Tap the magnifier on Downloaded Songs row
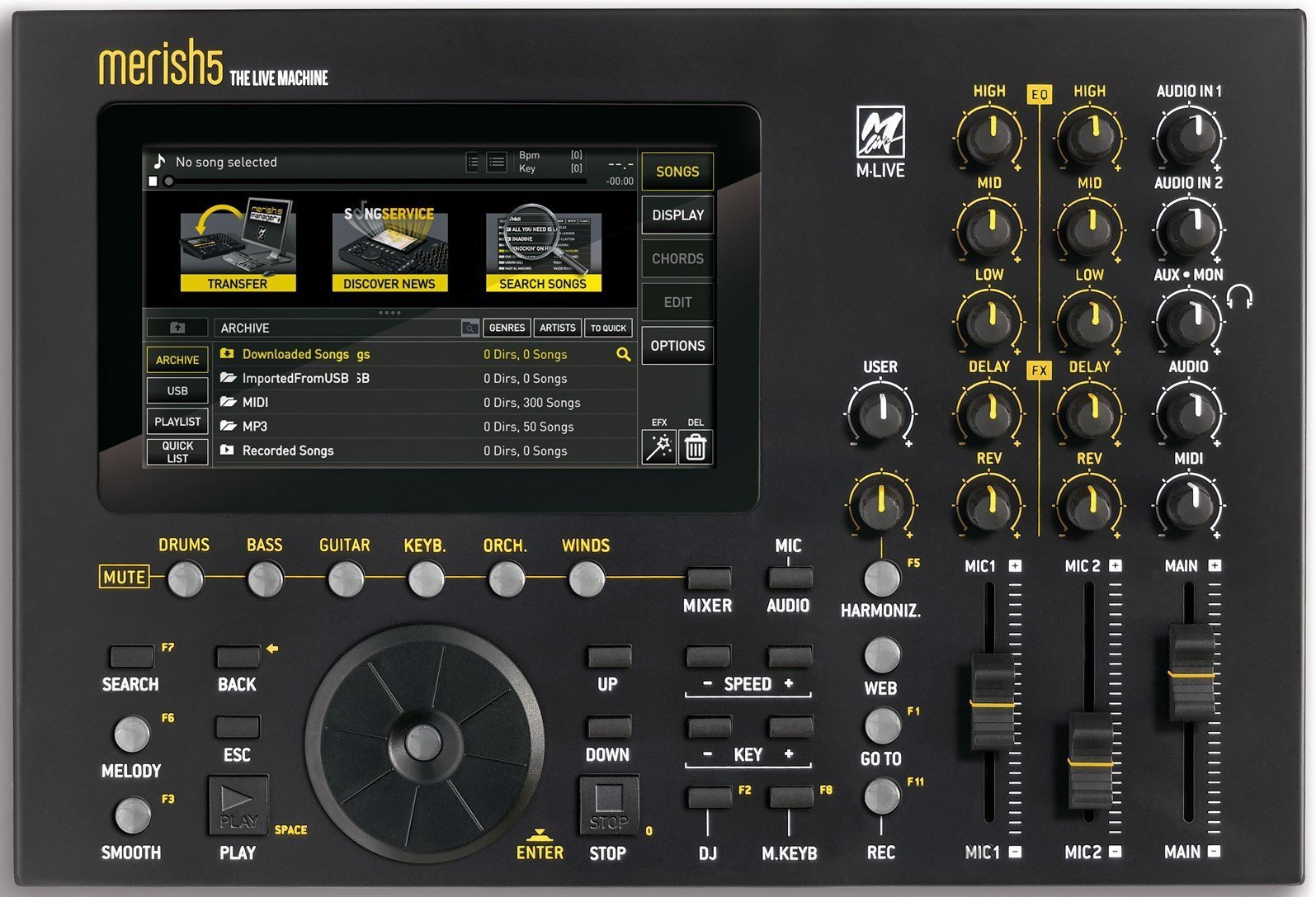 [624, 354]
